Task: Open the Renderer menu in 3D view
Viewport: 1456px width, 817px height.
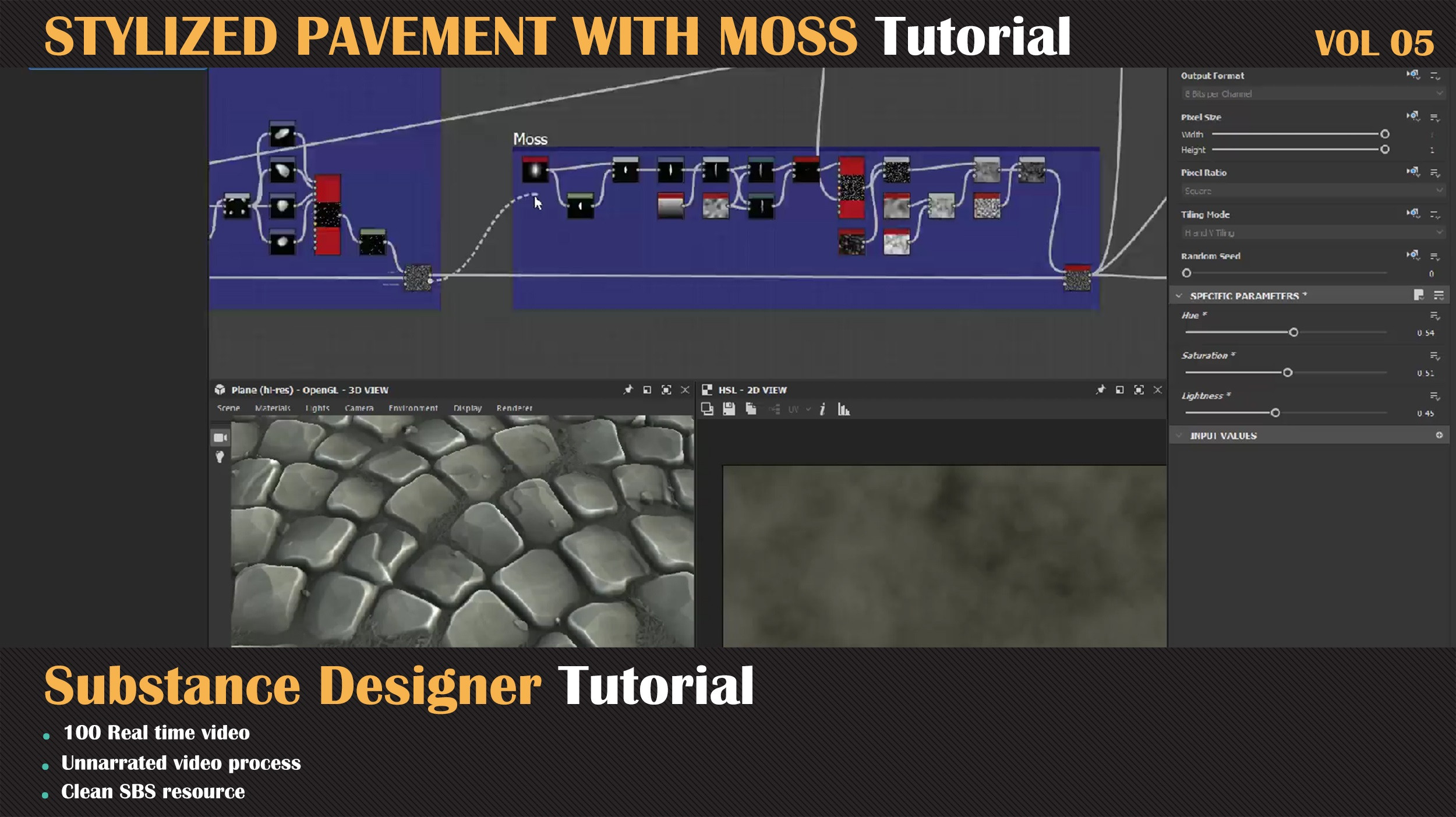Action: 514,408
